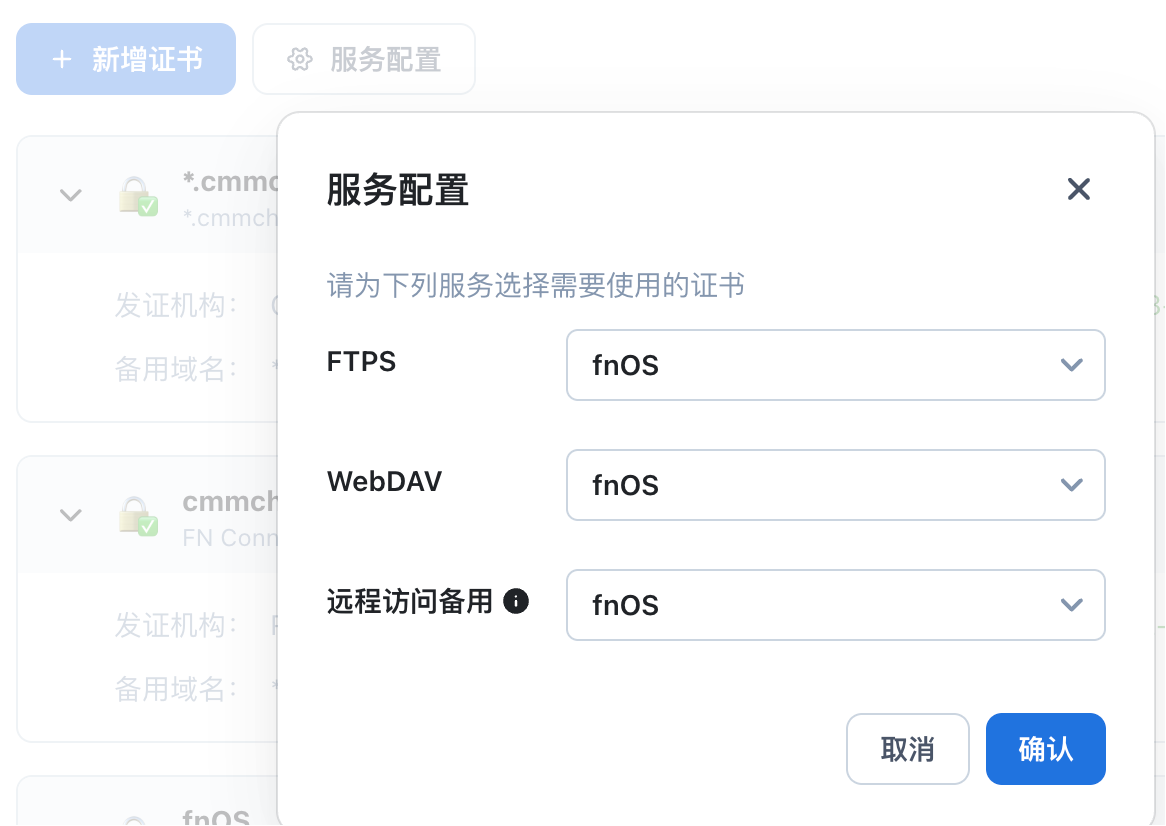
Task: Close the 服务配置 dialog with X
Action: (x=1078, y=189)
